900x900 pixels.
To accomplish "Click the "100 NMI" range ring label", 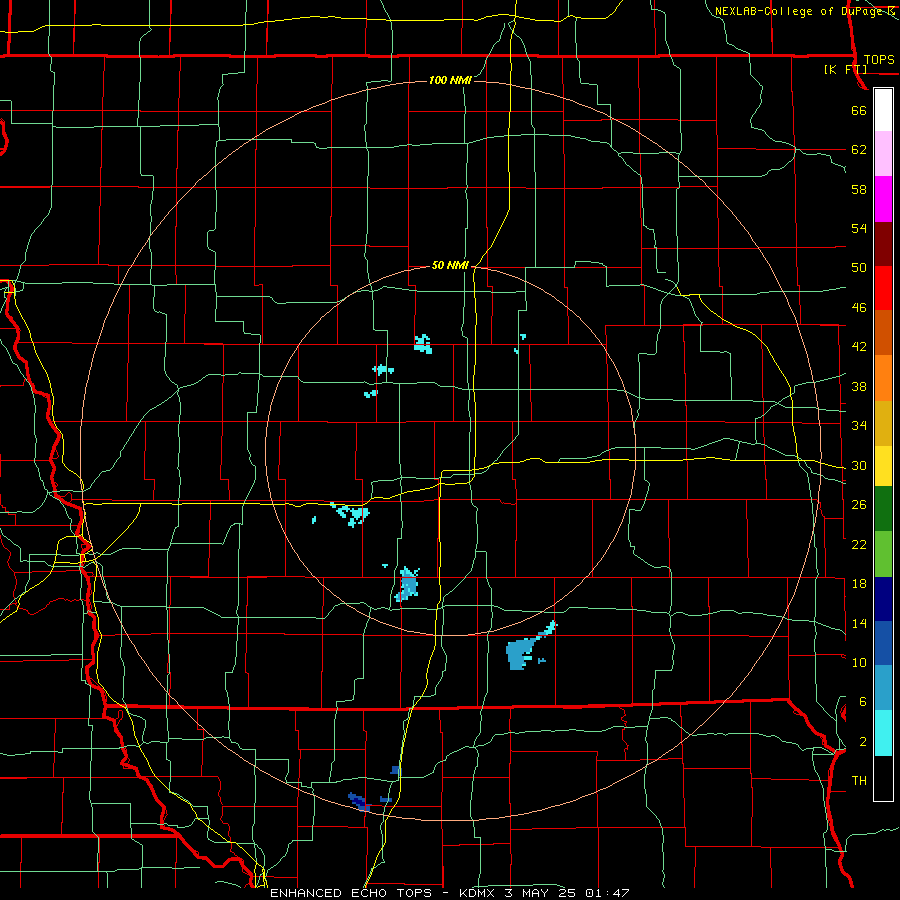I will [450, 80].
